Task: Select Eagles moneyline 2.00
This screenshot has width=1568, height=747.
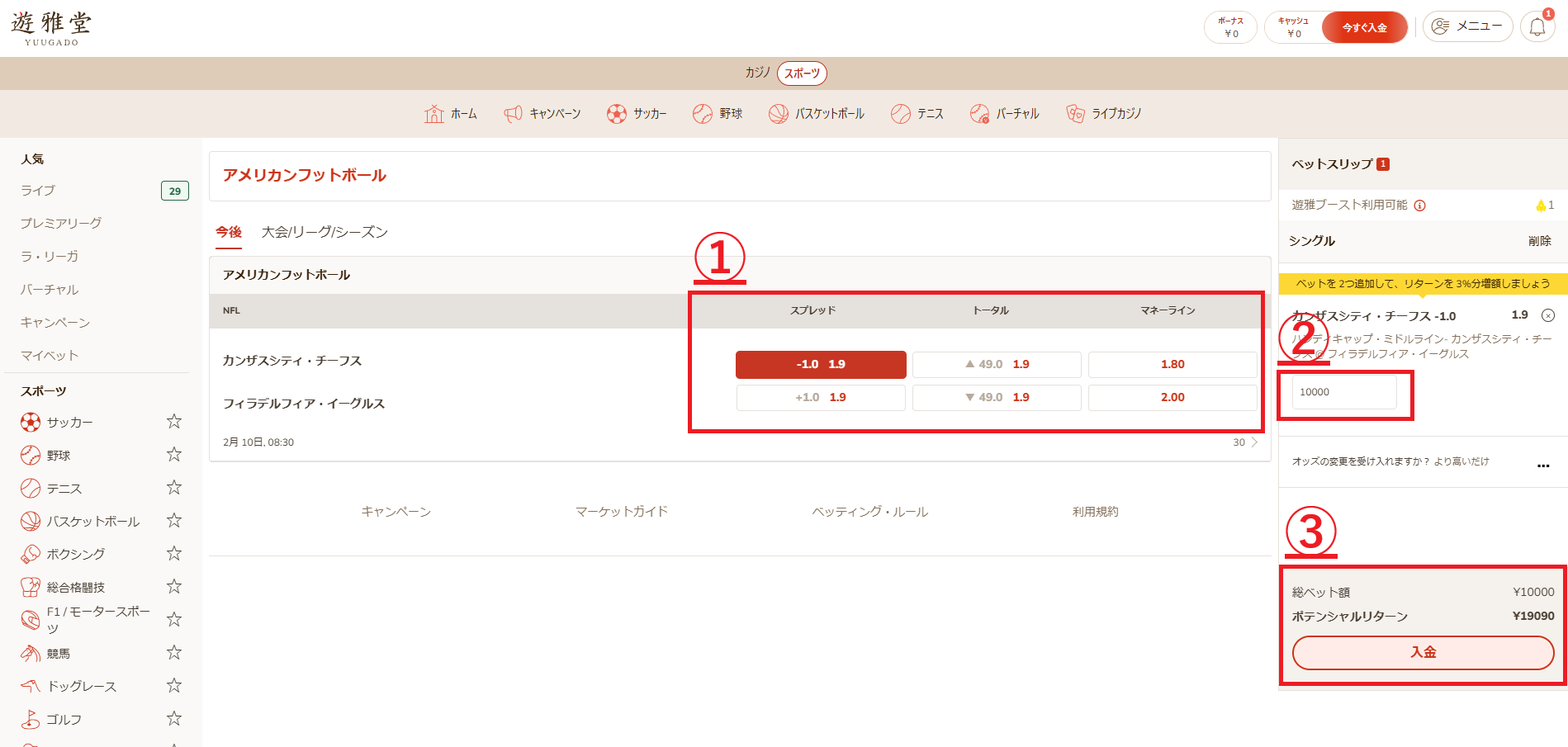Action: (1172, 397)
